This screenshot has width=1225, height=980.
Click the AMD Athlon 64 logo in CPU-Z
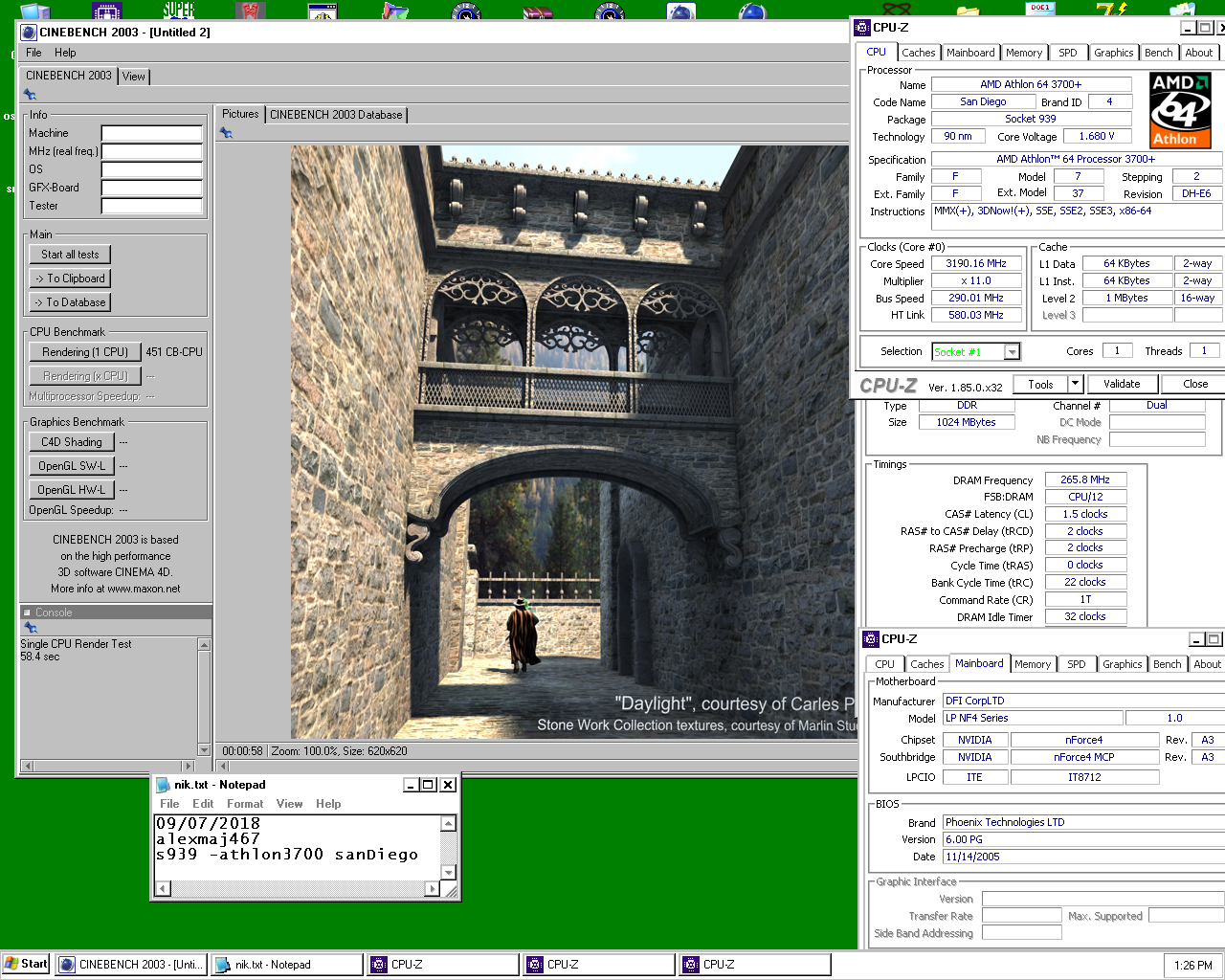click(x=1180, y=110)
